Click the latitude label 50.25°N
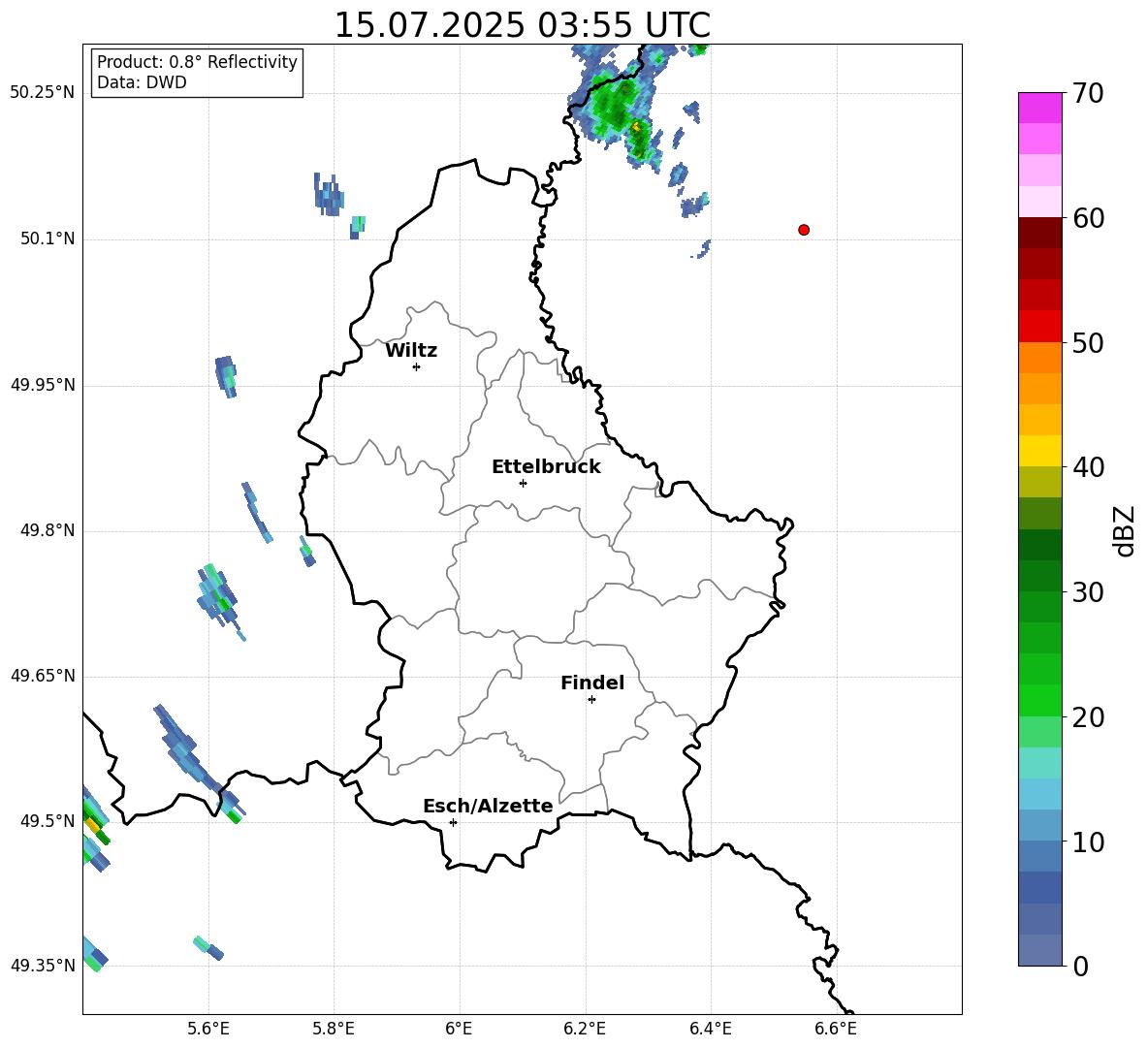This screenshot has width=1148, height=1048. pos(43,93)
